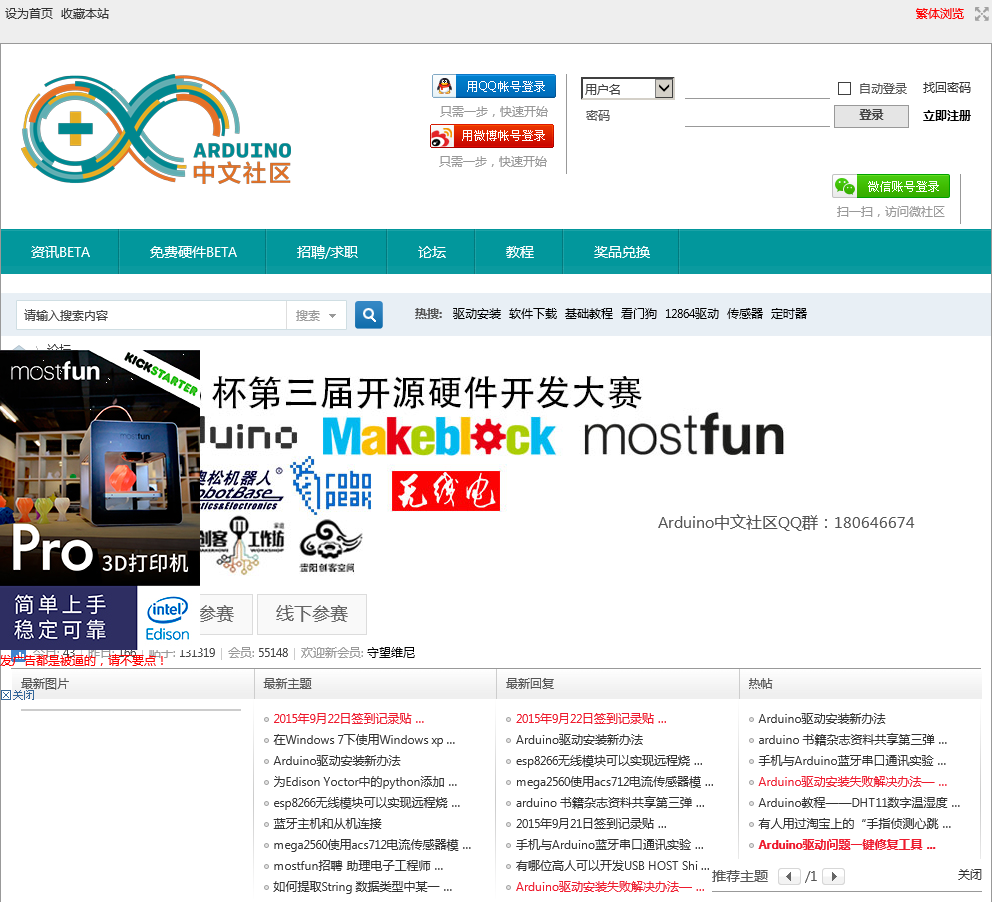Screen dimensions: 992x902
Task: Click 设为首页 link
Action: [x=29, y=14]
